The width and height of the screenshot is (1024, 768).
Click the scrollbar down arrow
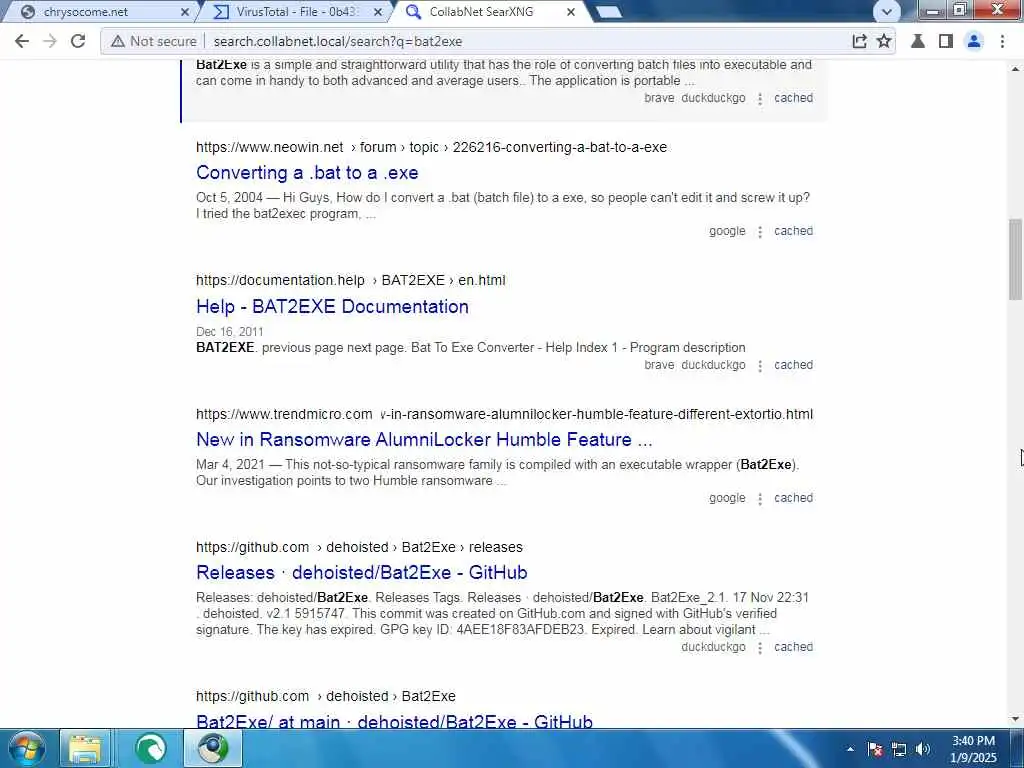click(x=1016, y=720)
